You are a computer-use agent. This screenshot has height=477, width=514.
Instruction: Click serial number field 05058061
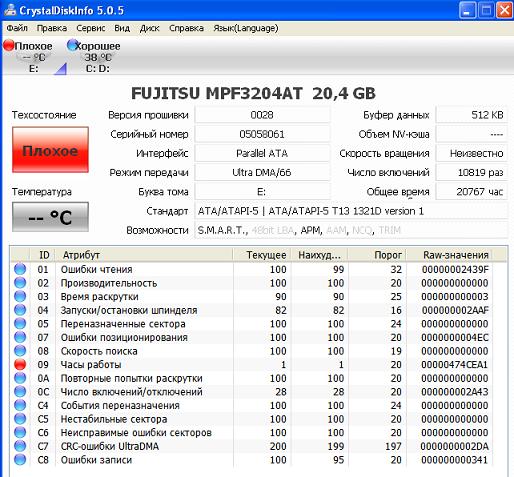(x=262, y=134)
